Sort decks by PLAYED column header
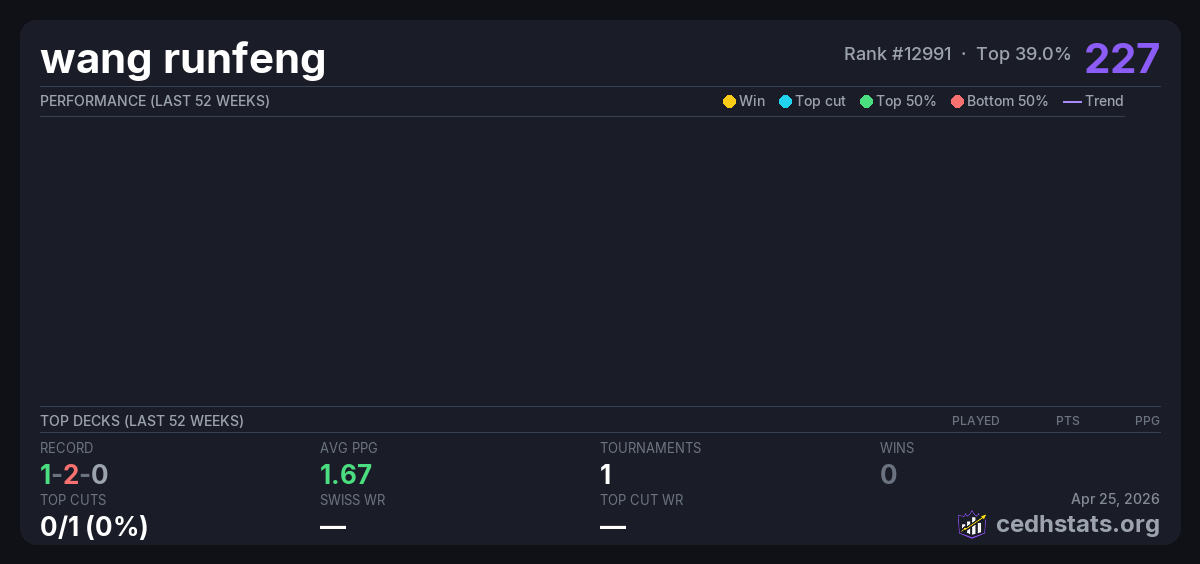The width and height of the screenshot is (1200, 564). [x=975, y=421]
